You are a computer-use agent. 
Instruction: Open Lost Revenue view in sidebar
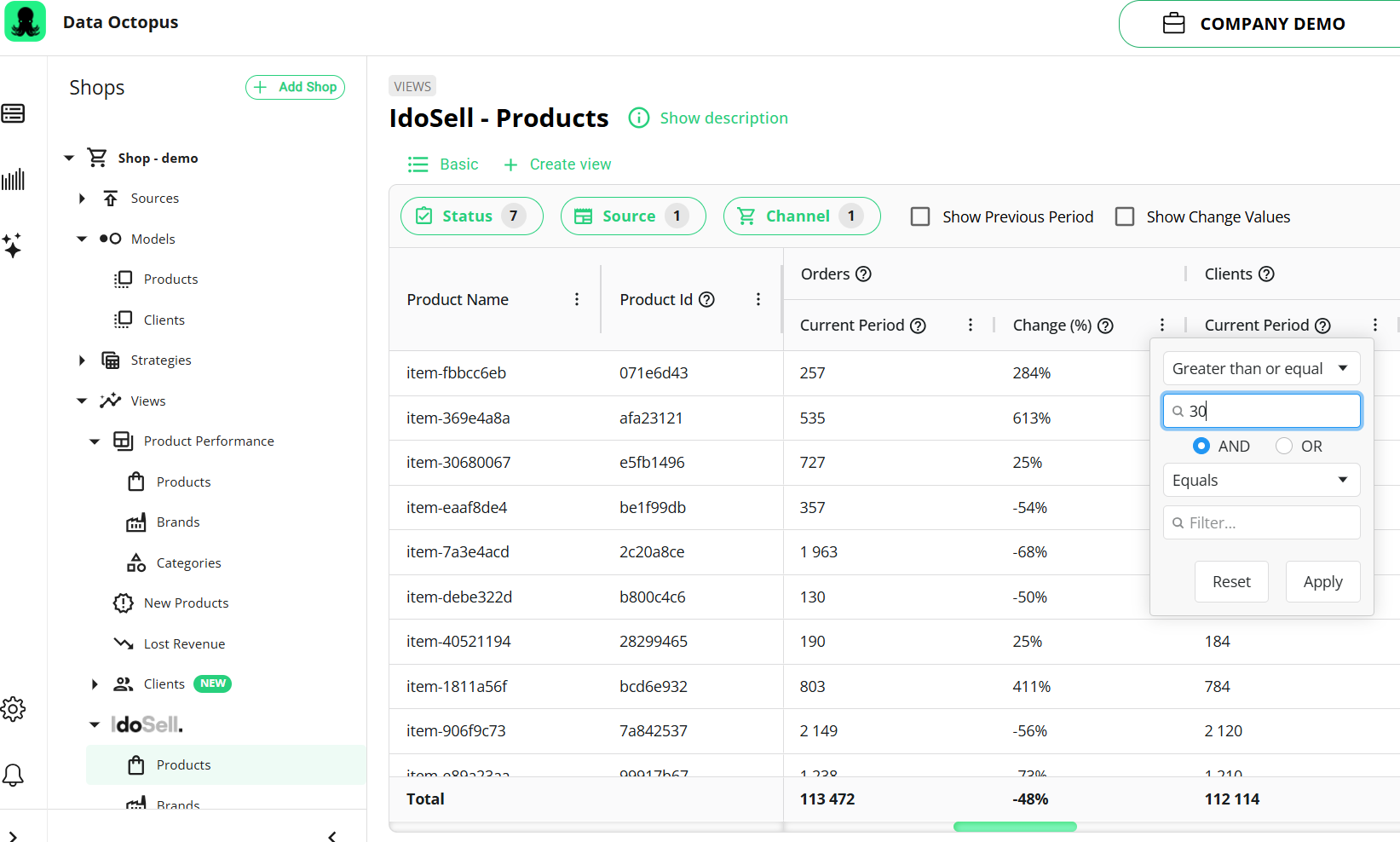[184, 643]
